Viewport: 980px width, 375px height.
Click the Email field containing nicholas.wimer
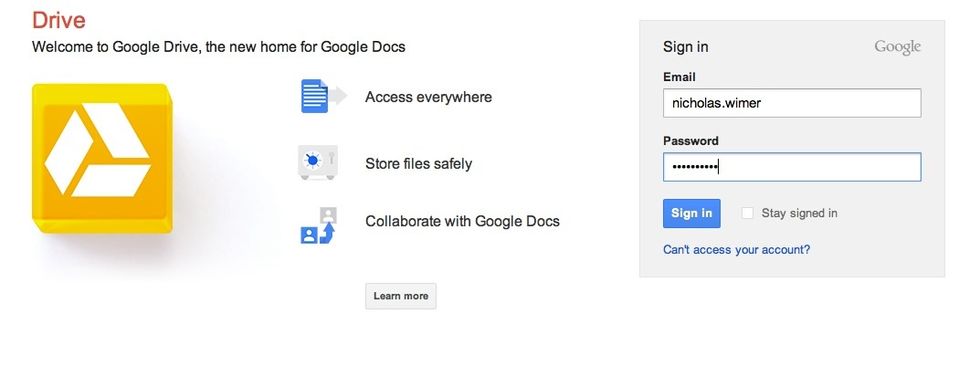click(792, 103)
